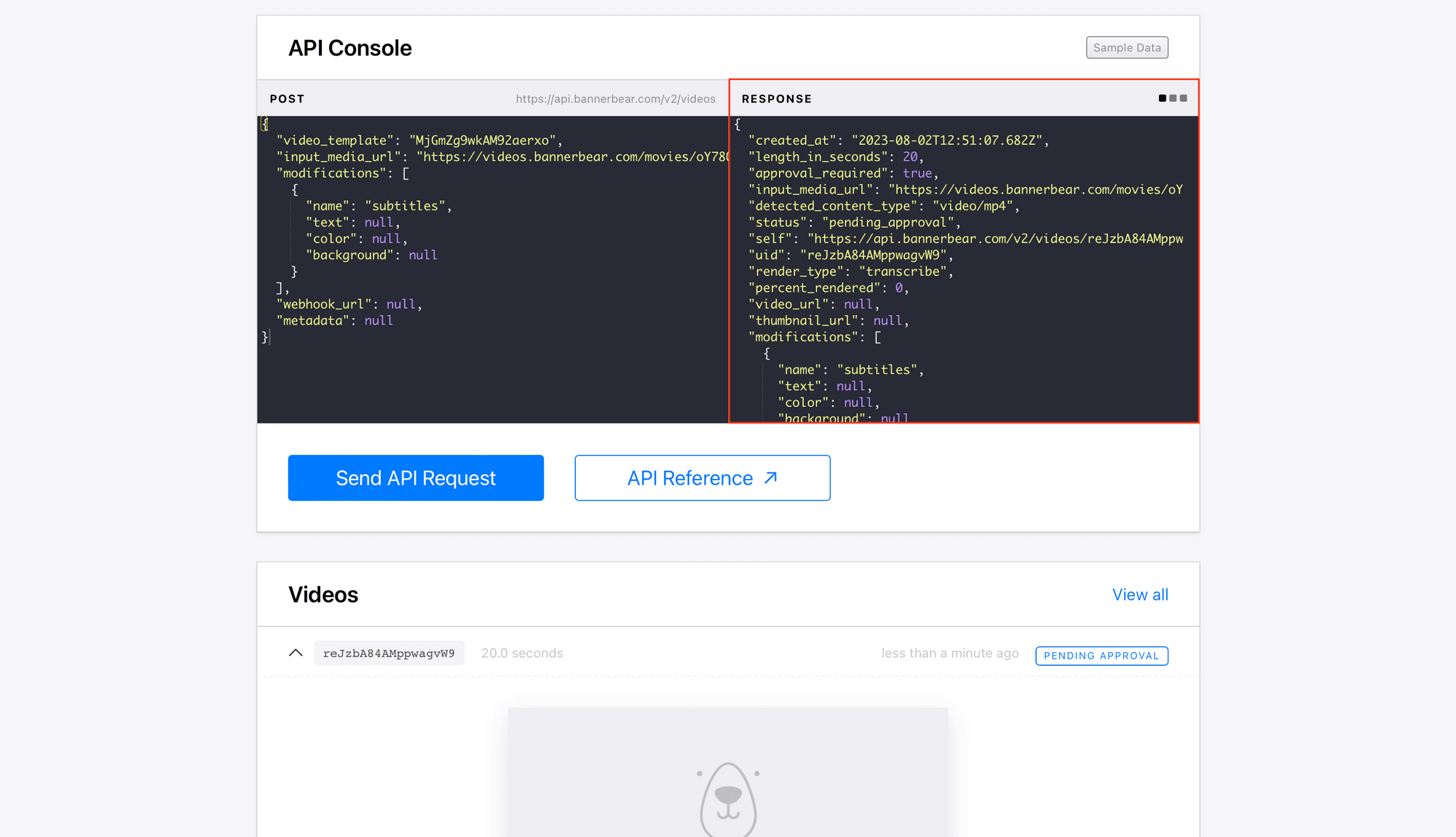
Task: Click the video UID reJzbA84AMppwagvW9 tag
Action: point(389,654)
